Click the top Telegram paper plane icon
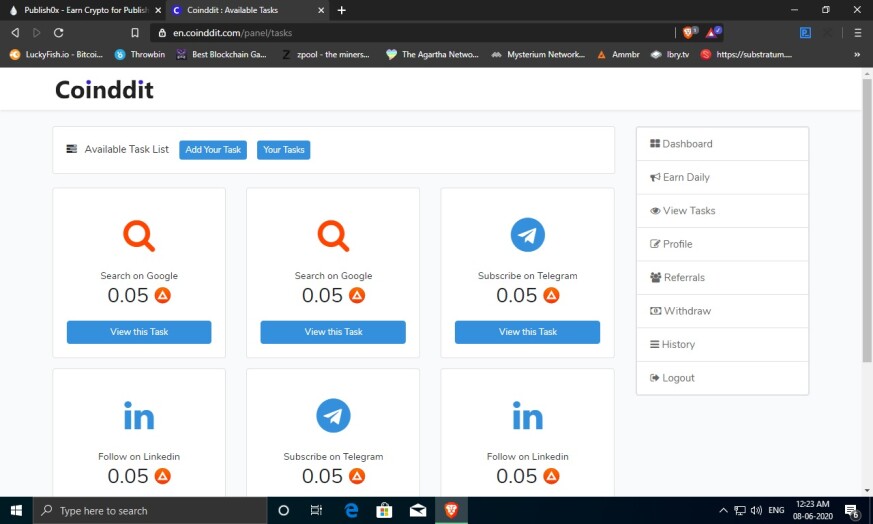Image resolution: width=873 pixels, height=524 pixels. tap(527, 234)
